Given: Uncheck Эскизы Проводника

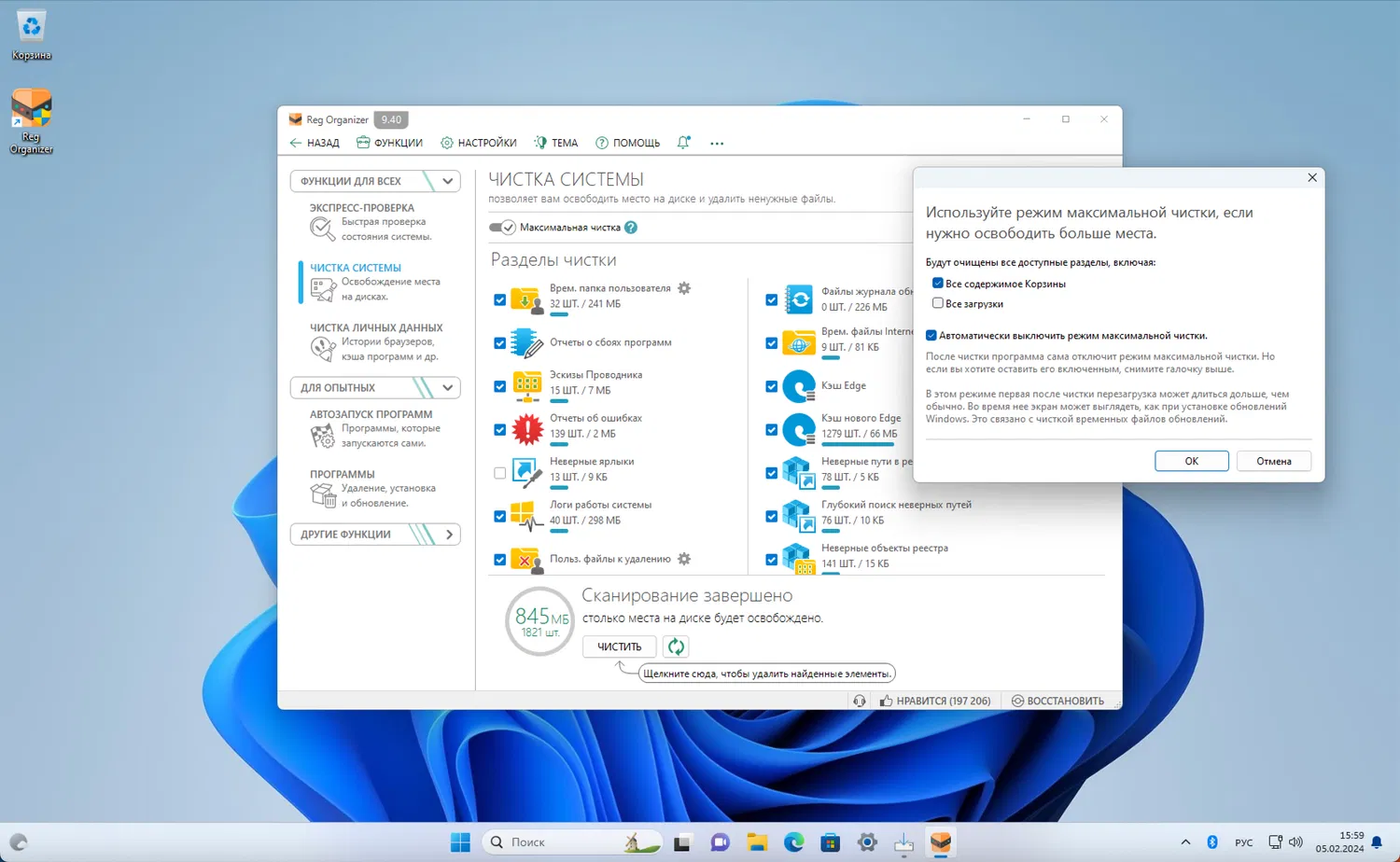Looking at the screenshot, I should (500, 386).
